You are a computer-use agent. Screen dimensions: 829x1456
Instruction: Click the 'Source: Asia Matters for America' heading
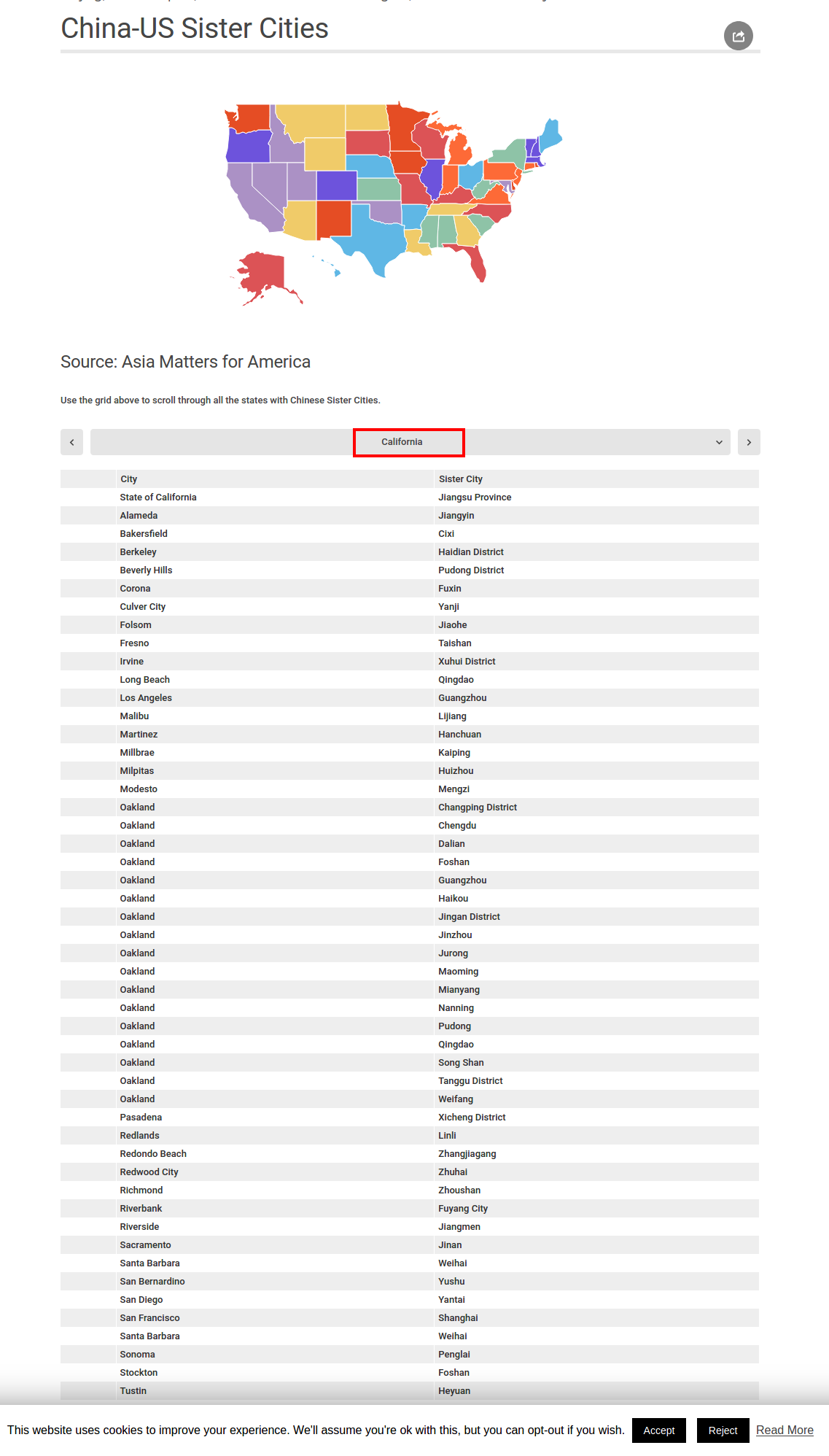(185, 362)
